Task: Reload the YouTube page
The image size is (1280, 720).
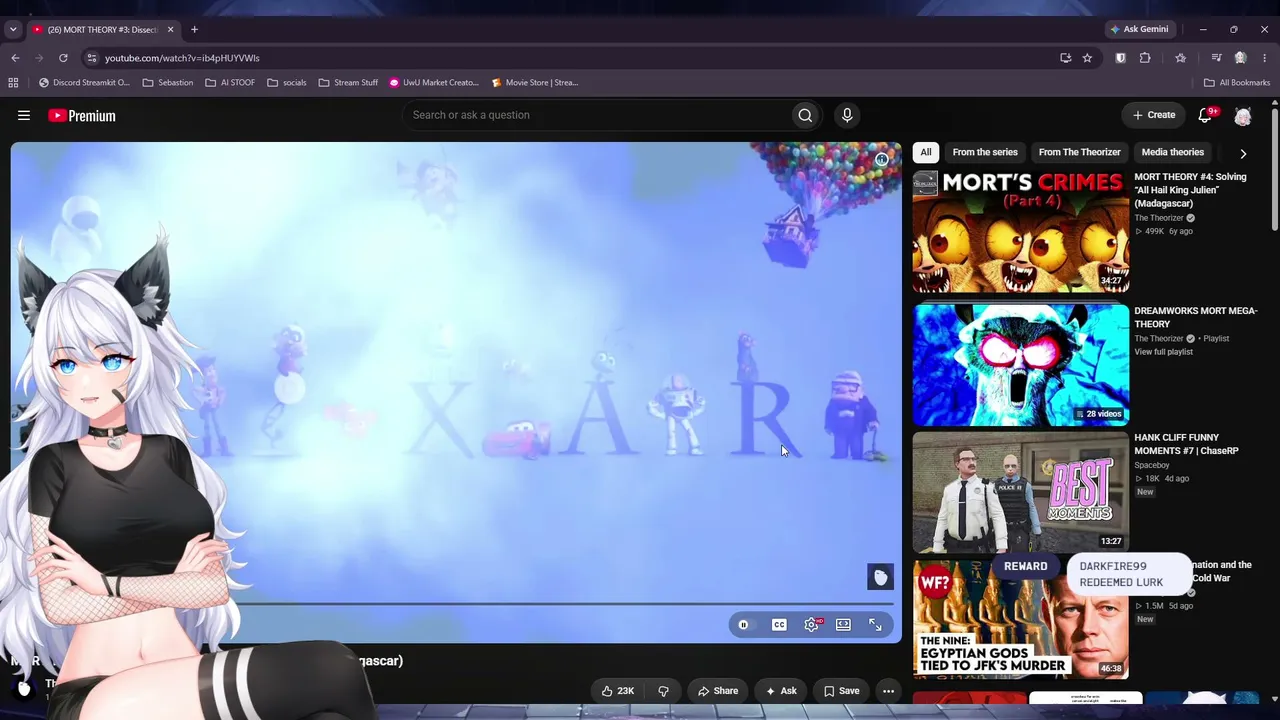Action: 63,58
